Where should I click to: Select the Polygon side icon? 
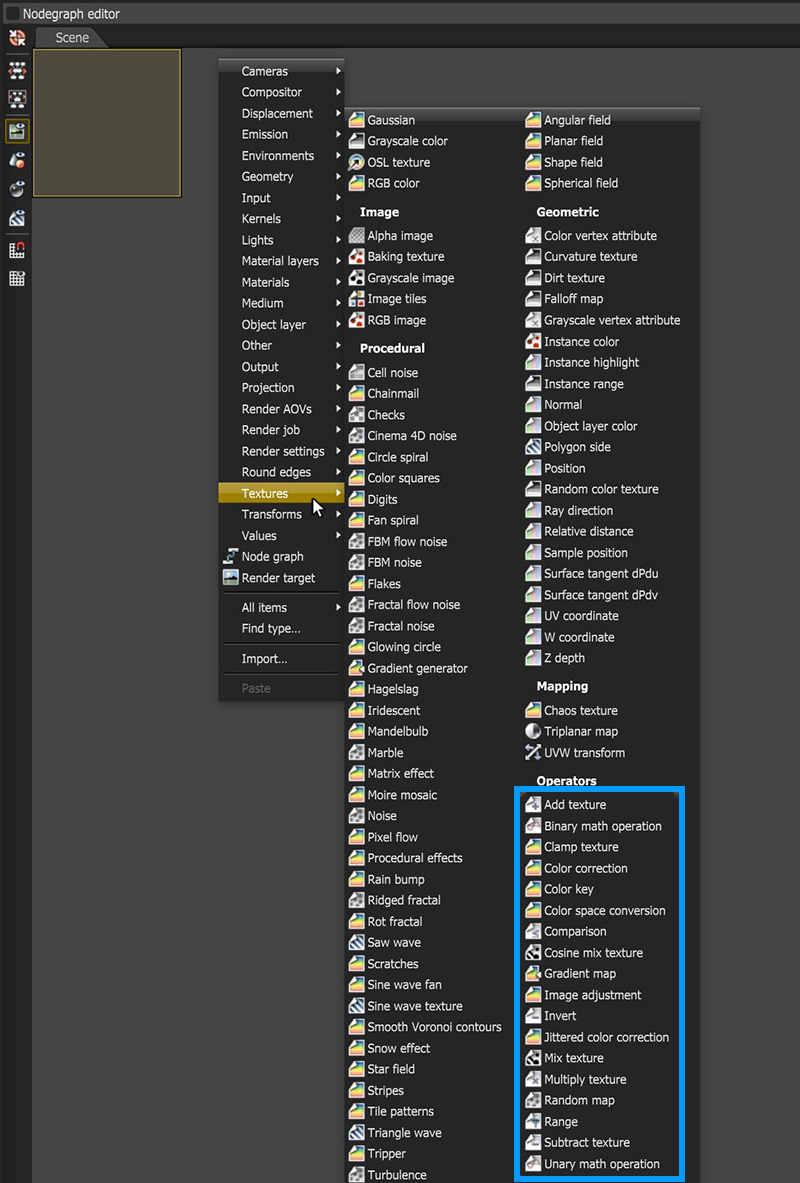pos(533,447)
